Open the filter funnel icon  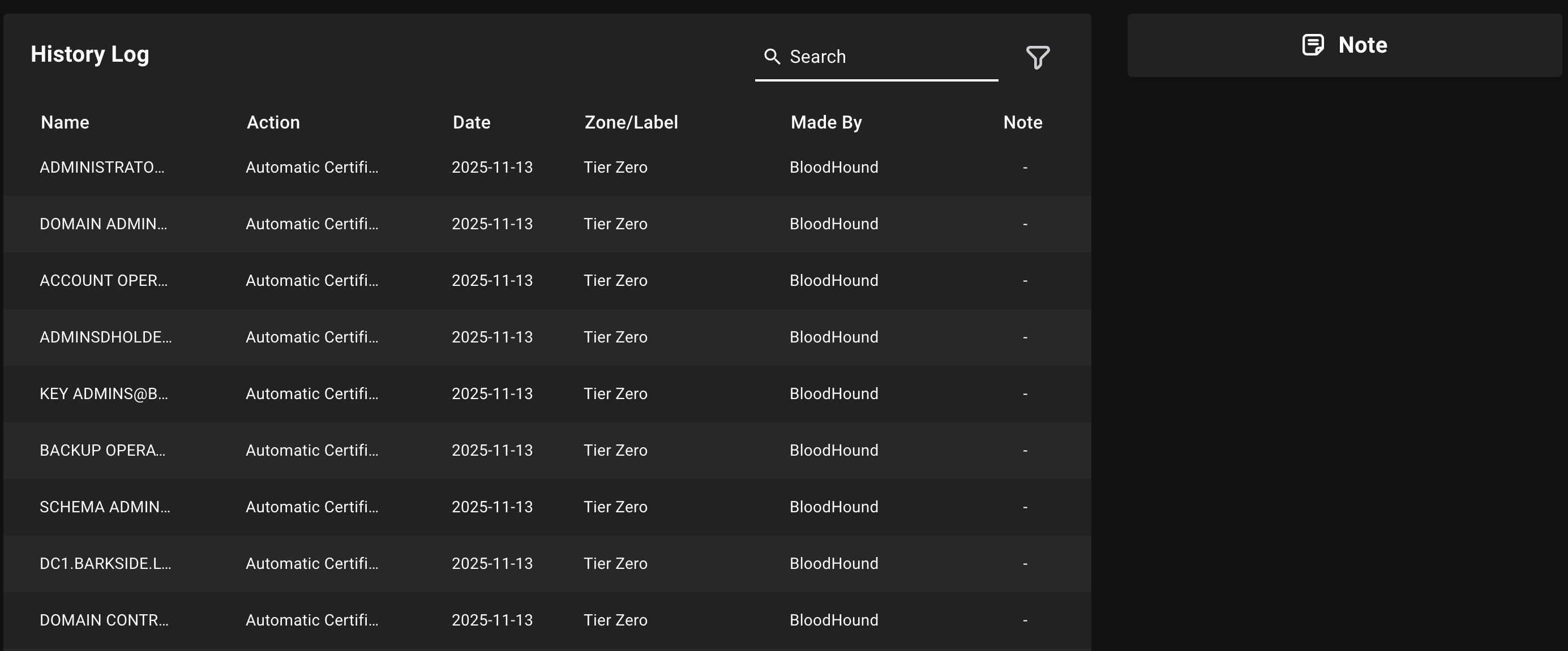coord(1037,57)
